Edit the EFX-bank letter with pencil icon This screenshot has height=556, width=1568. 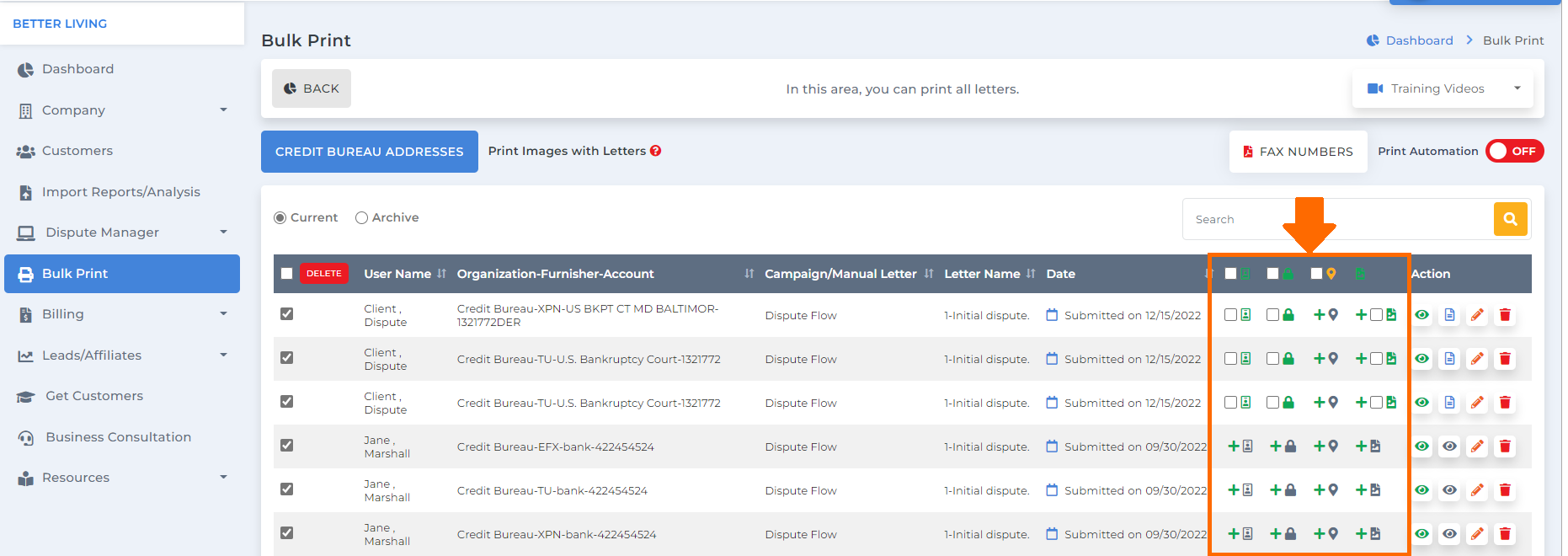(x=1477, y=446)
